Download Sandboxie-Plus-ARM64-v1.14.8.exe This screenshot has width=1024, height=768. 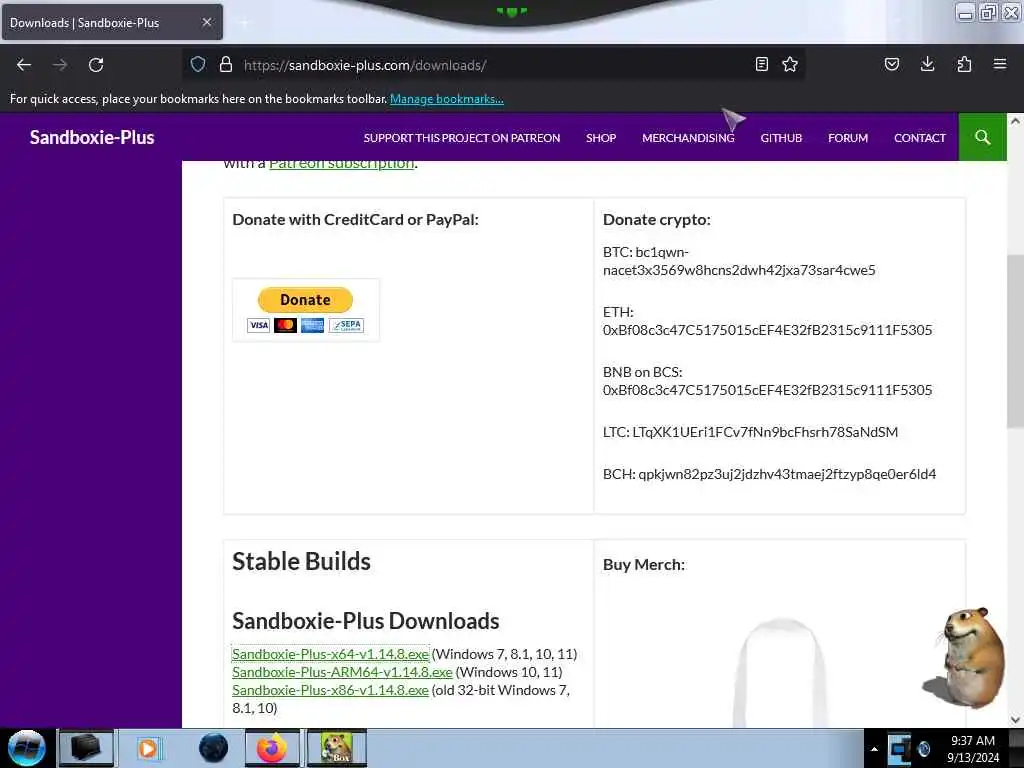pyautogui.click(x=342, y=672)
